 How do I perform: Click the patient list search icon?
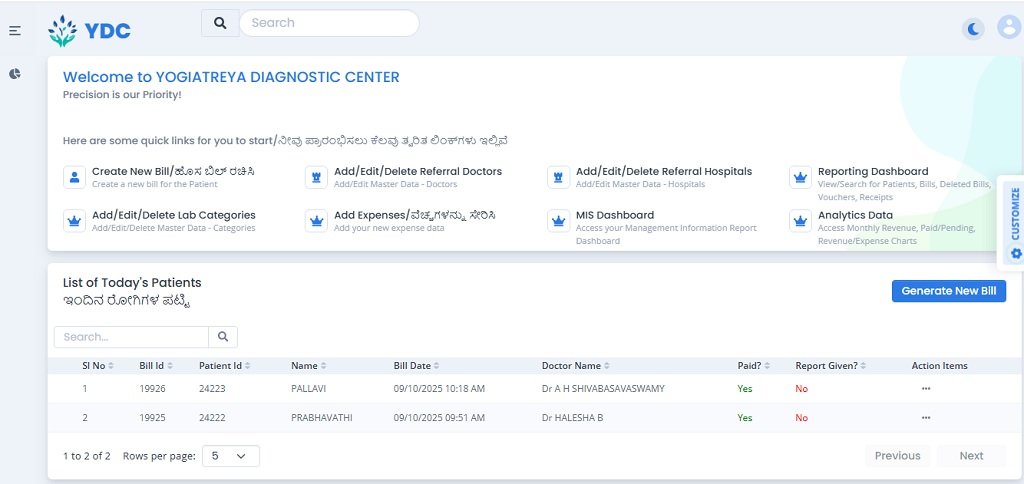pos(223,337)
